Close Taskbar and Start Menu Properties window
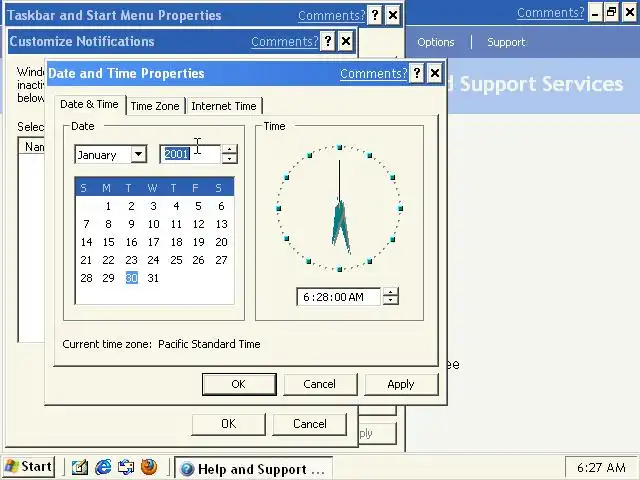The width and height of the screenshot is (640, 480). 393,16
